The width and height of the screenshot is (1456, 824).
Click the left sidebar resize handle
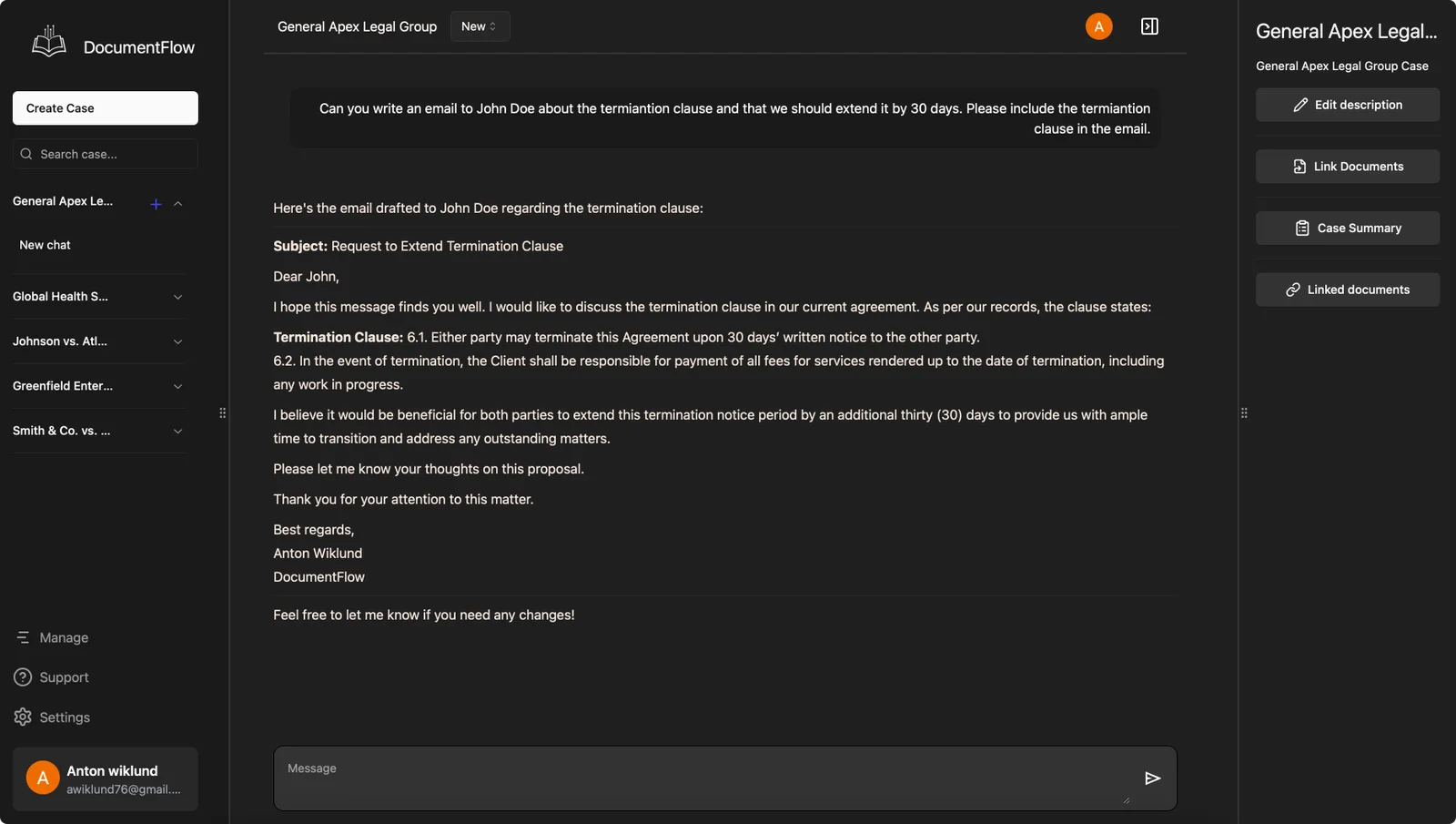pos(223,413)
